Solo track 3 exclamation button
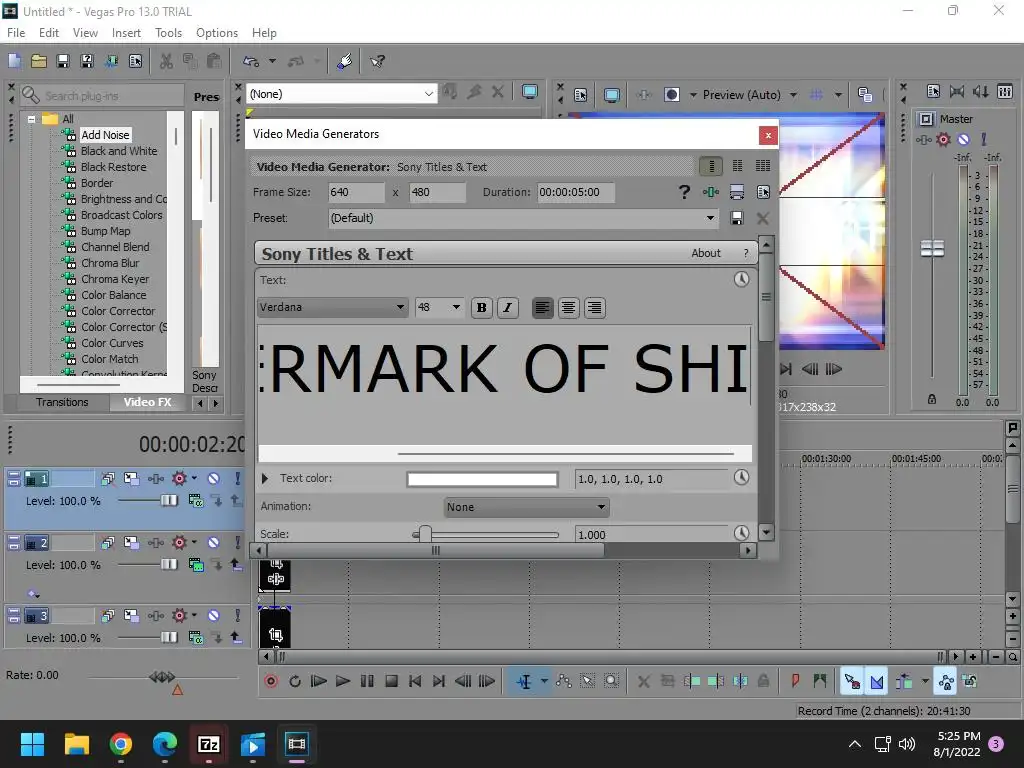 [x=238, y=615]
